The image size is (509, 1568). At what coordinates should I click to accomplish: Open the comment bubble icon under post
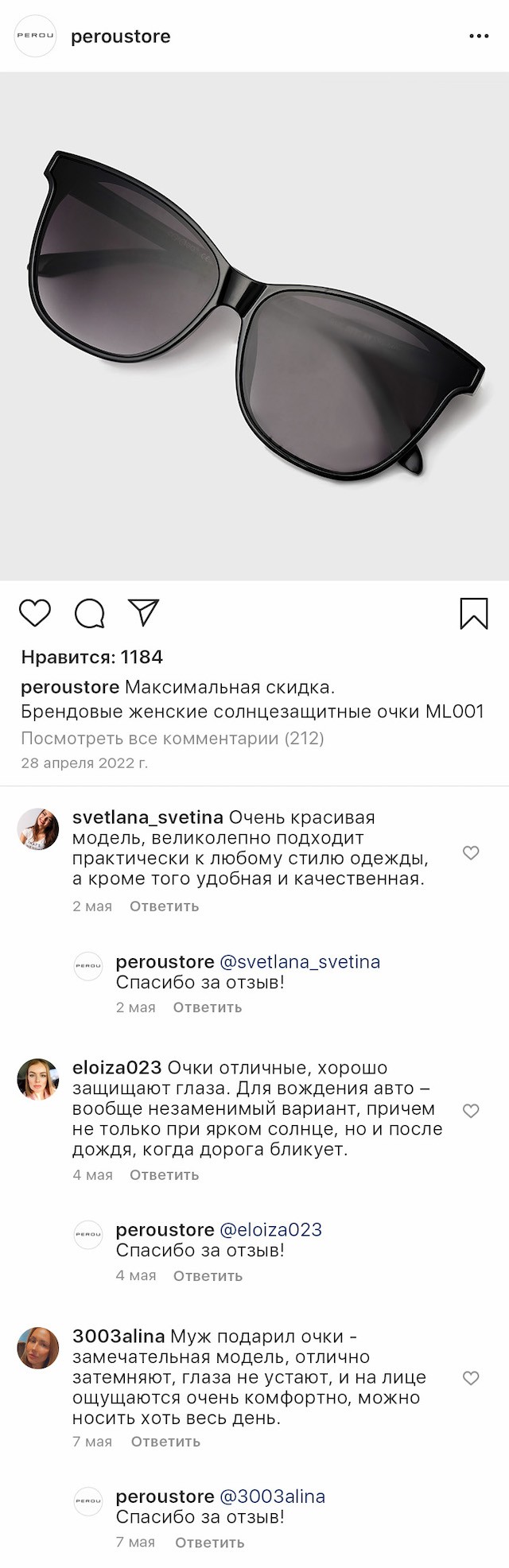click(89, 613)
